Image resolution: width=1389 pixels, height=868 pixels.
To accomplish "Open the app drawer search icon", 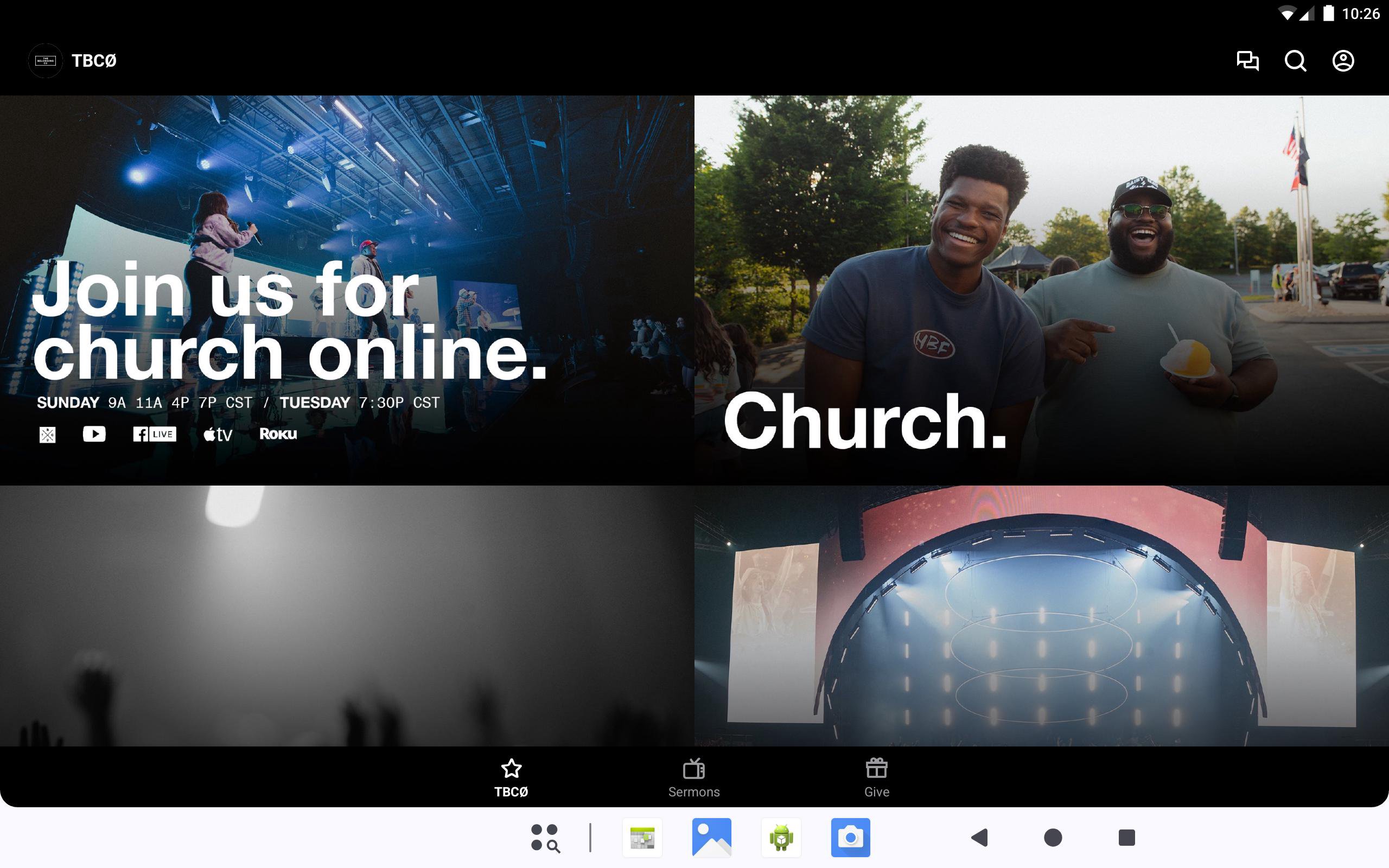I will click(x=545, y=838).
